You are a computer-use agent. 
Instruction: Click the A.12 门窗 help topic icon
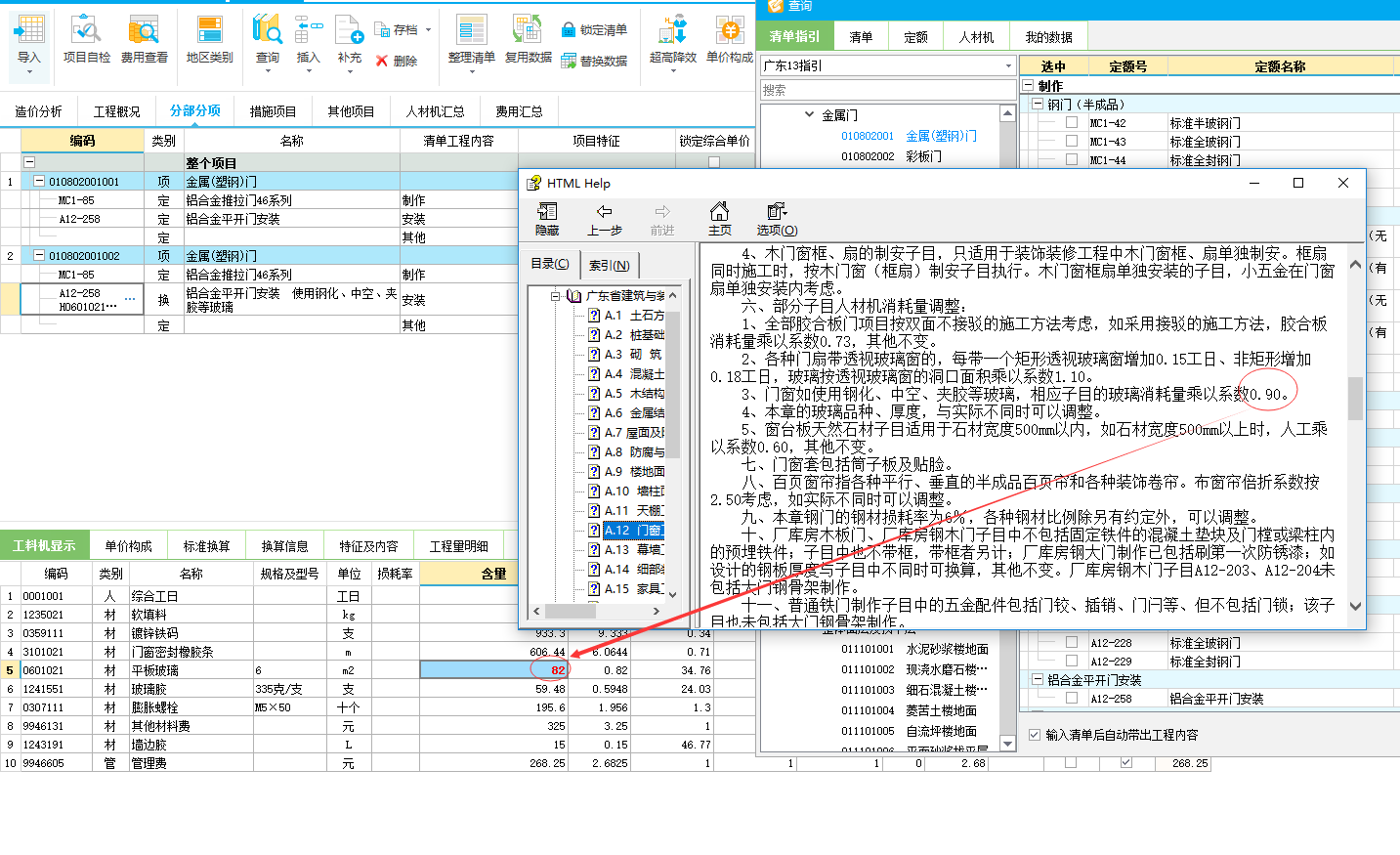point(594,530)
